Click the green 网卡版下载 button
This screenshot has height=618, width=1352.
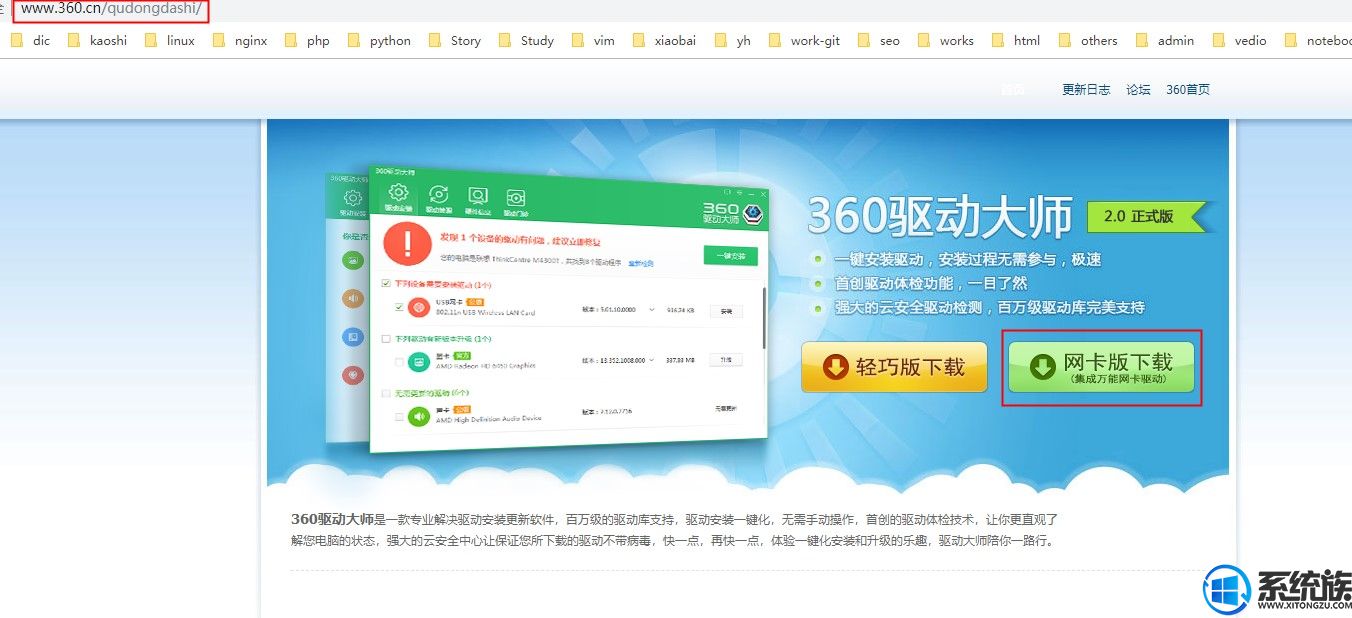[1102, 367]
